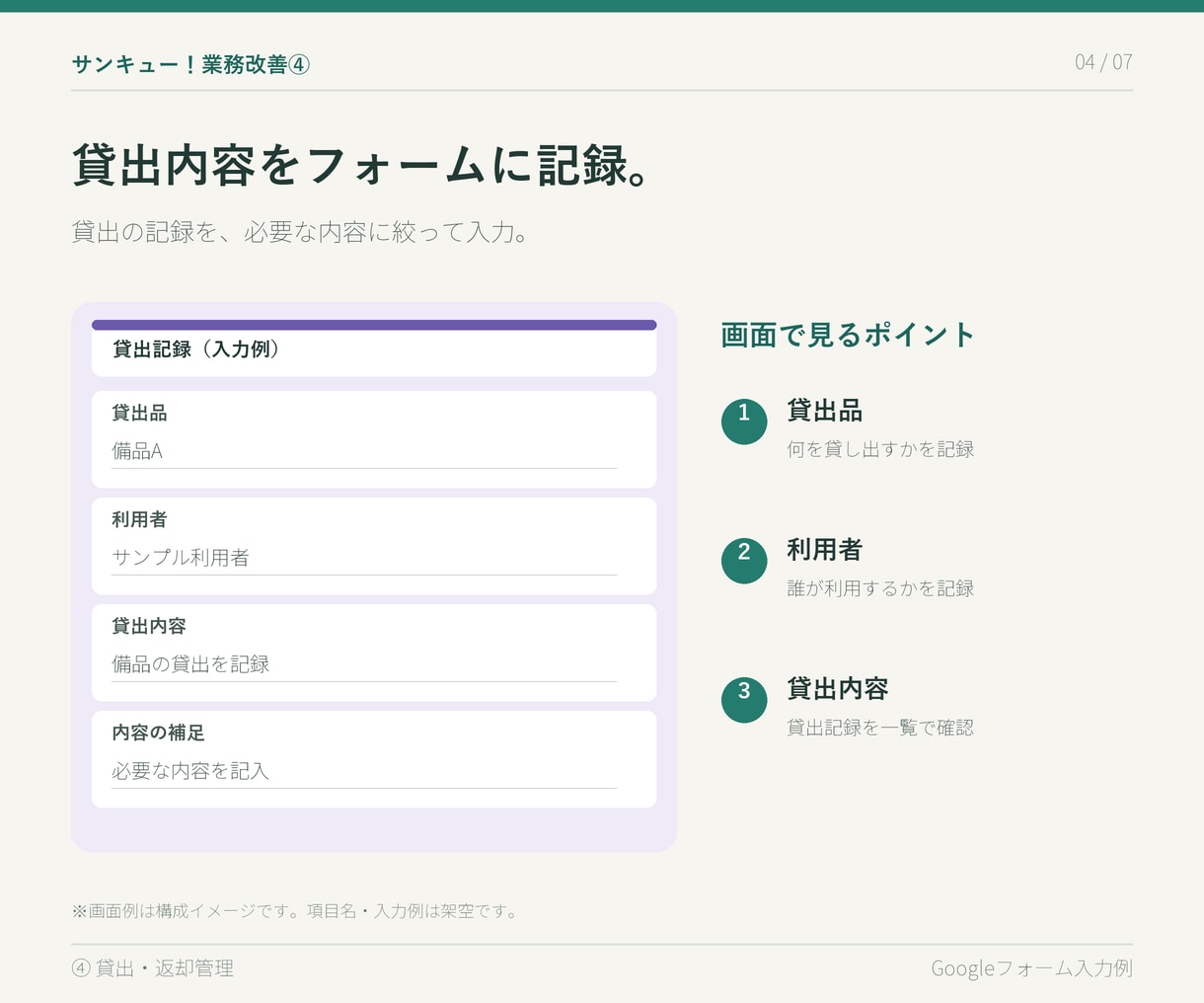
Task: Click the header label サンキュー！業務改善④
Action: [190, 65]
